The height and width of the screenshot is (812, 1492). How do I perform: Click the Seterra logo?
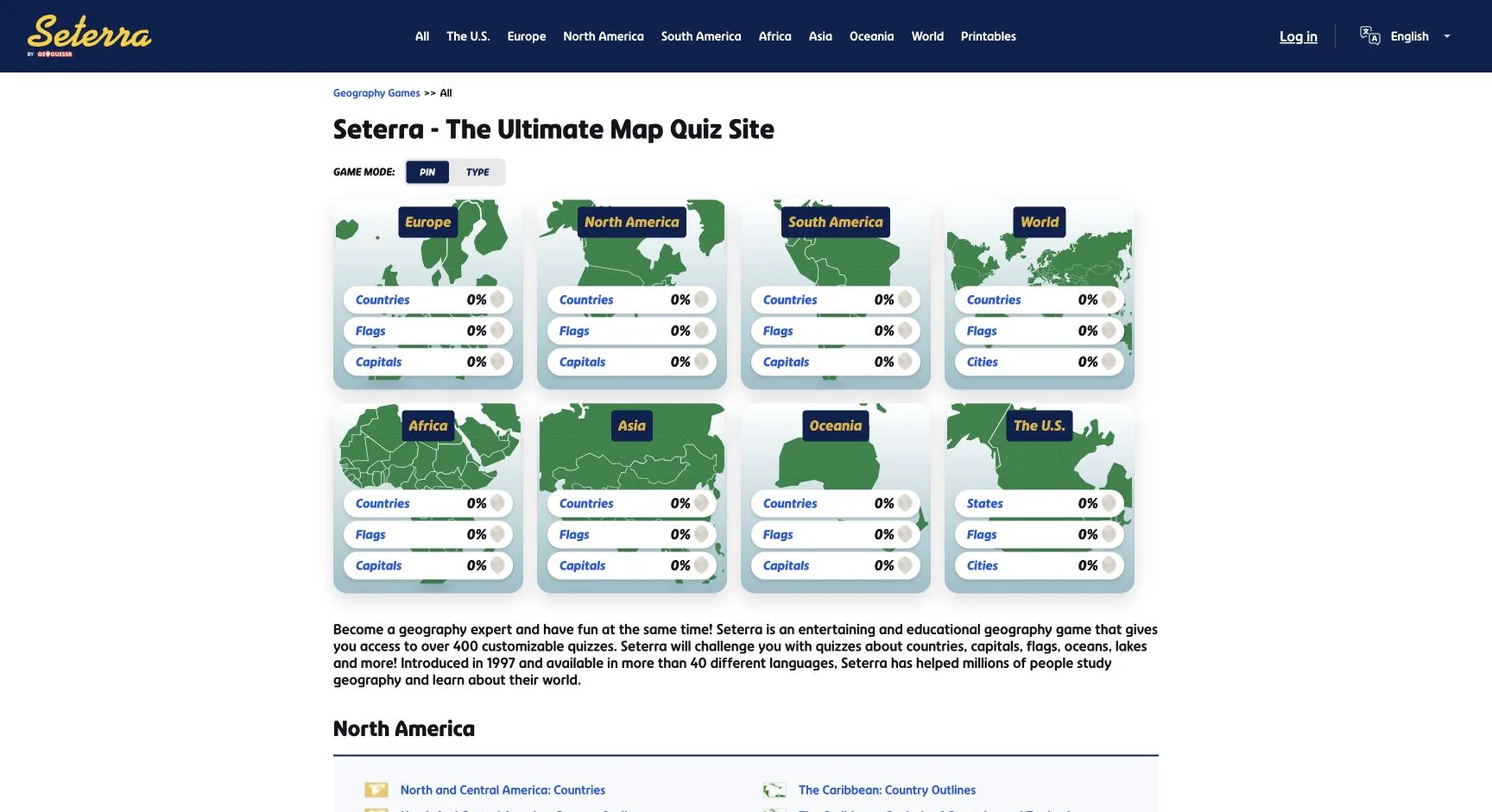pos(89,36)
